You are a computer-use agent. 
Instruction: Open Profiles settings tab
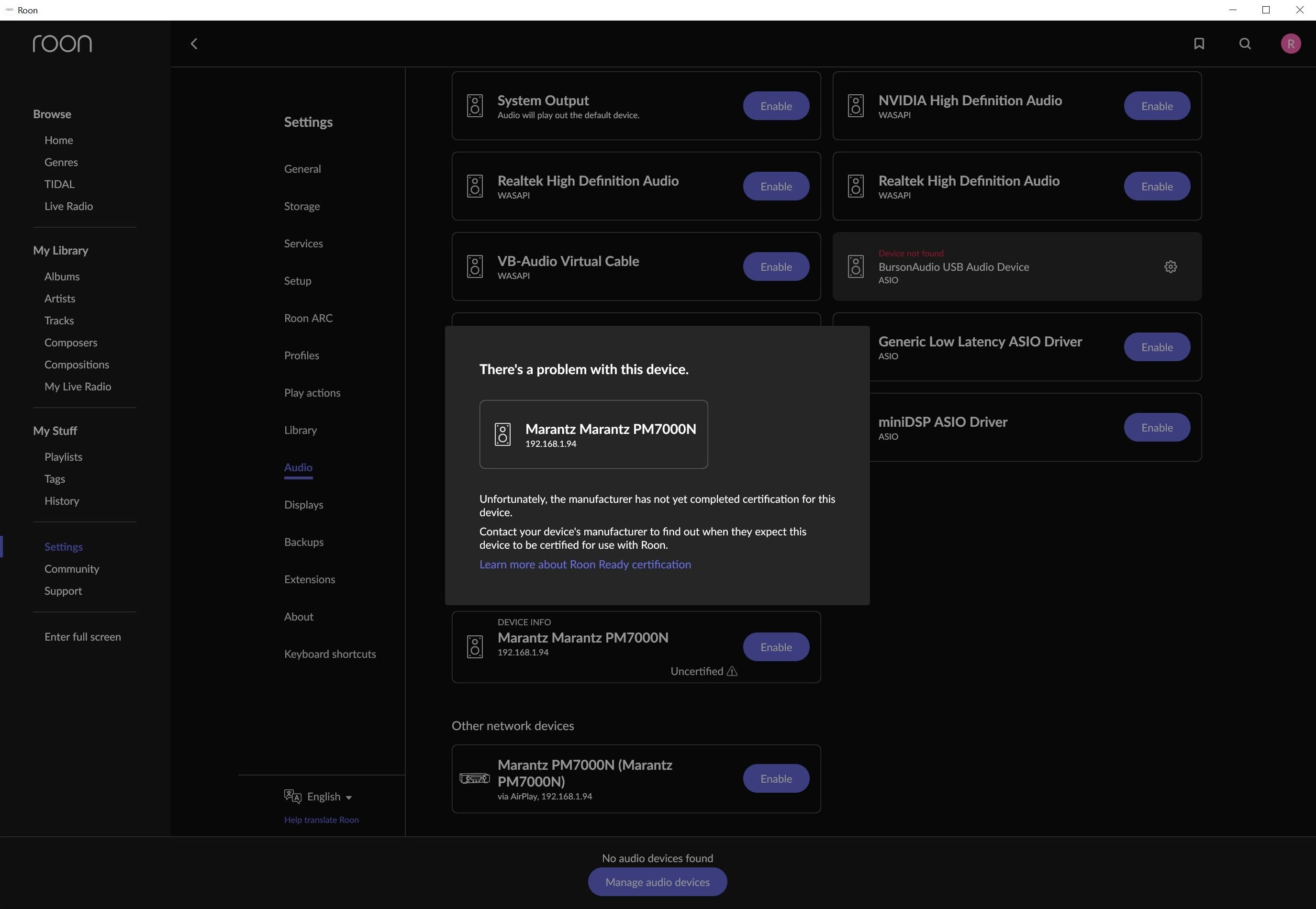pos(301,355)
